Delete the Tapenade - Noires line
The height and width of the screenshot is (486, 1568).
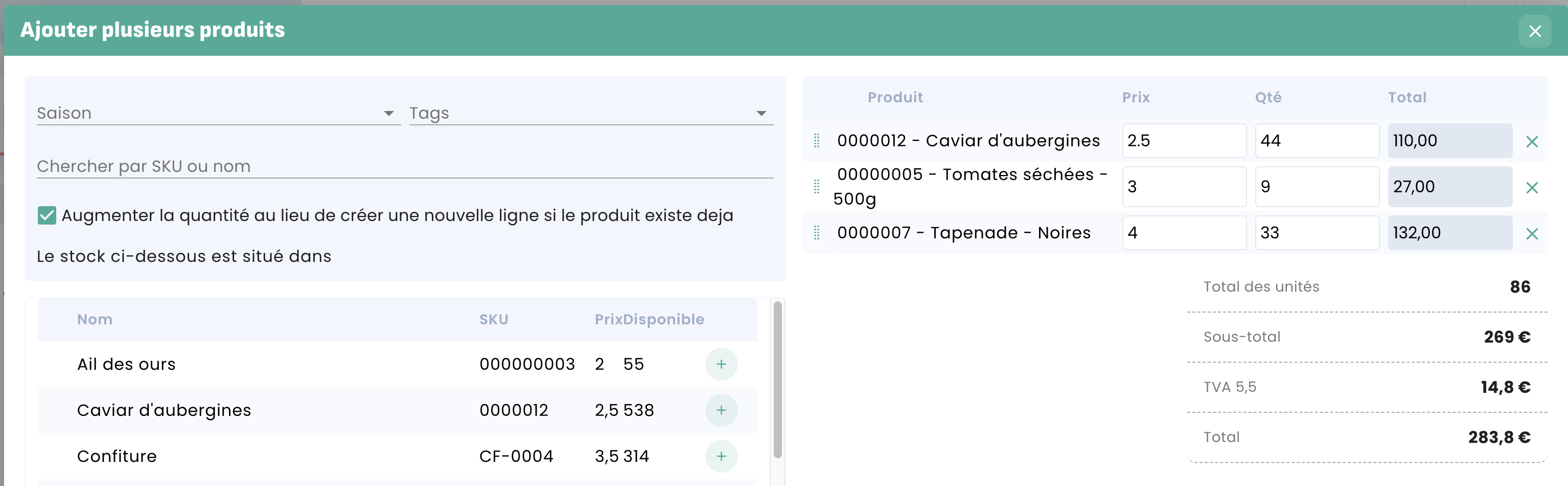pos(1532,233)
